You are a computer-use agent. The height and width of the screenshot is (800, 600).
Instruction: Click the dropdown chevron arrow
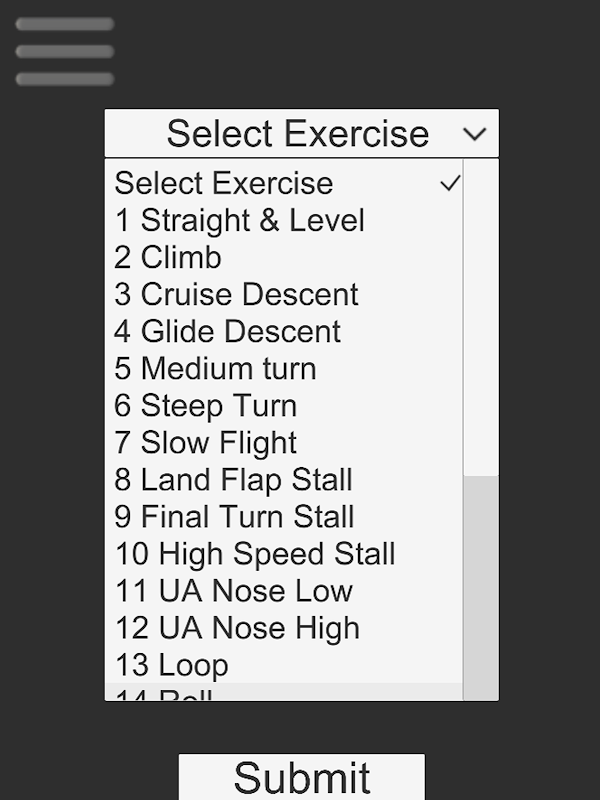[x=475, y=134]
